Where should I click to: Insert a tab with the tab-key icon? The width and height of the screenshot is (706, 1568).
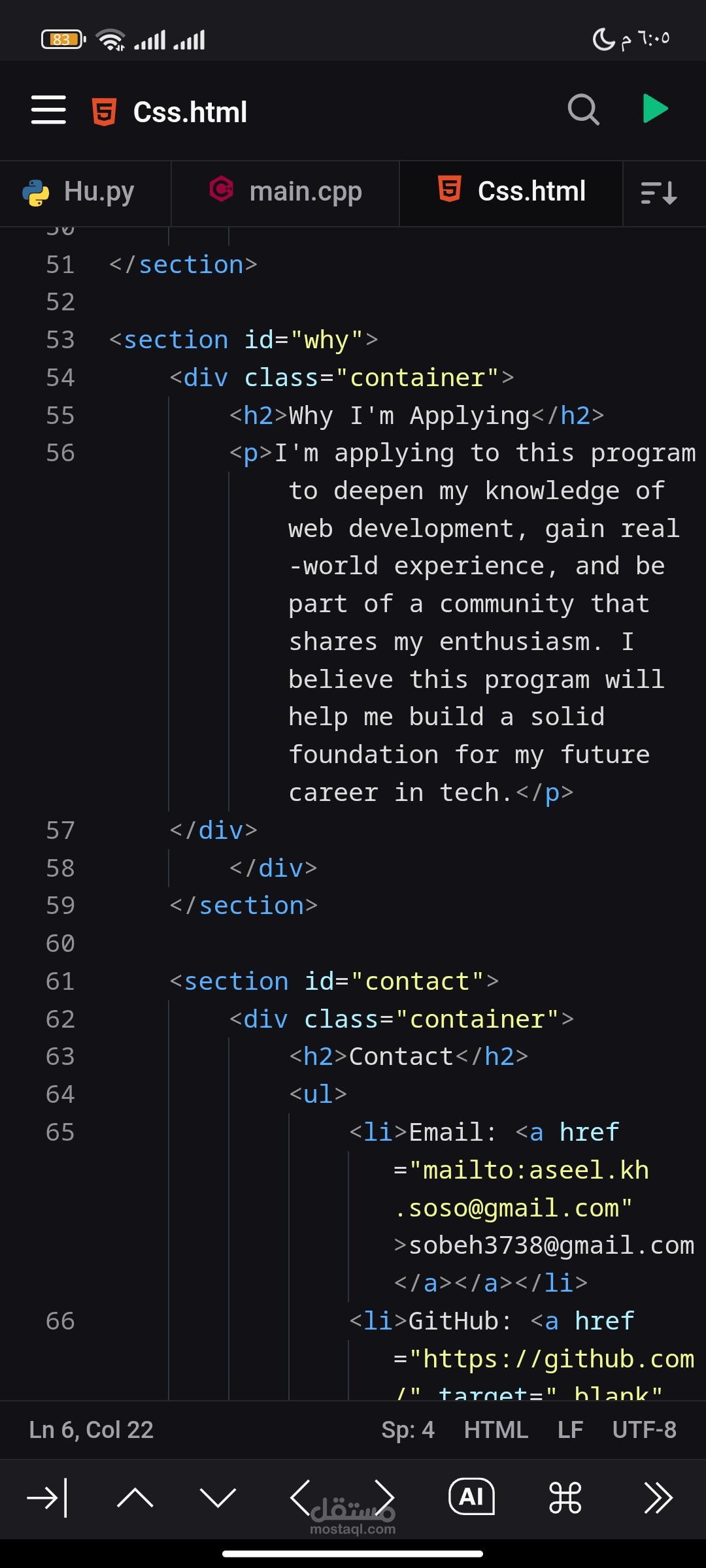pyautogui.click(x=48, y=1497)
